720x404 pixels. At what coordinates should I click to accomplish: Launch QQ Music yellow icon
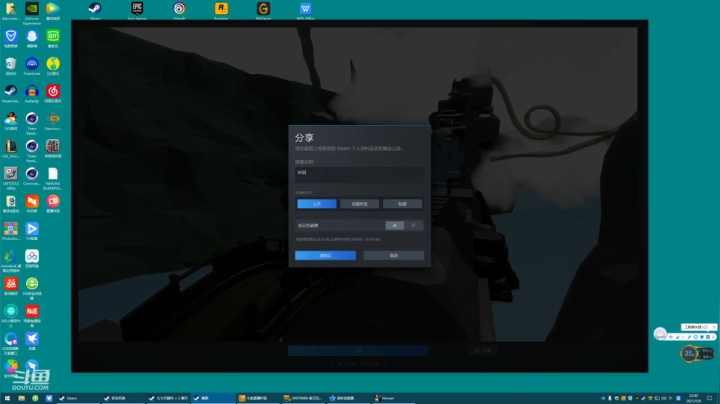(53, 66)
